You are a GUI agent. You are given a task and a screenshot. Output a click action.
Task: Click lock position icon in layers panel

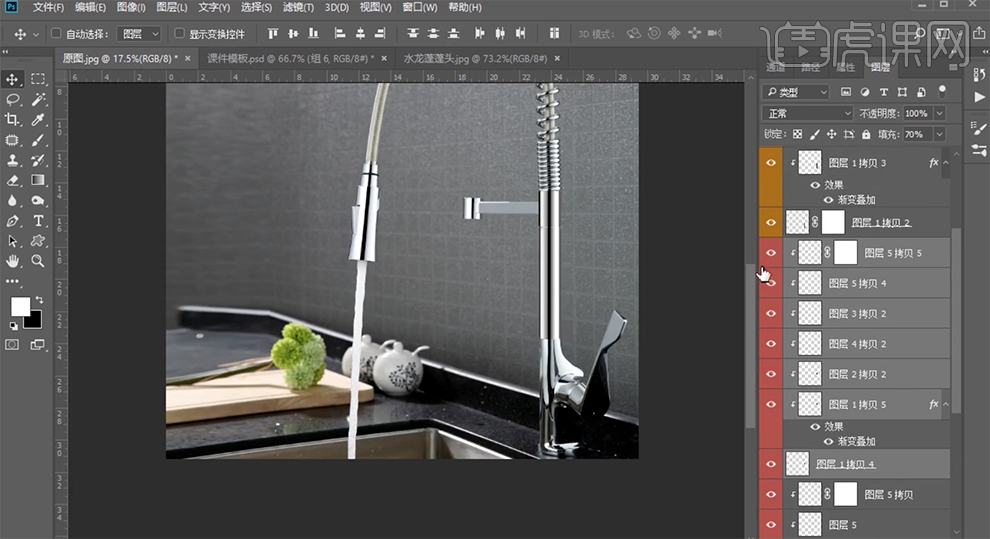832,134
